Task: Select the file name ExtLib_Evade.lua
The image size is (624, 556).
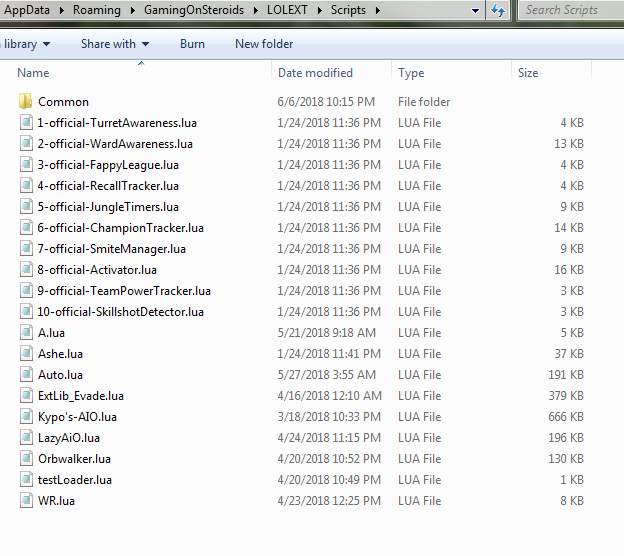Action: 81,396
